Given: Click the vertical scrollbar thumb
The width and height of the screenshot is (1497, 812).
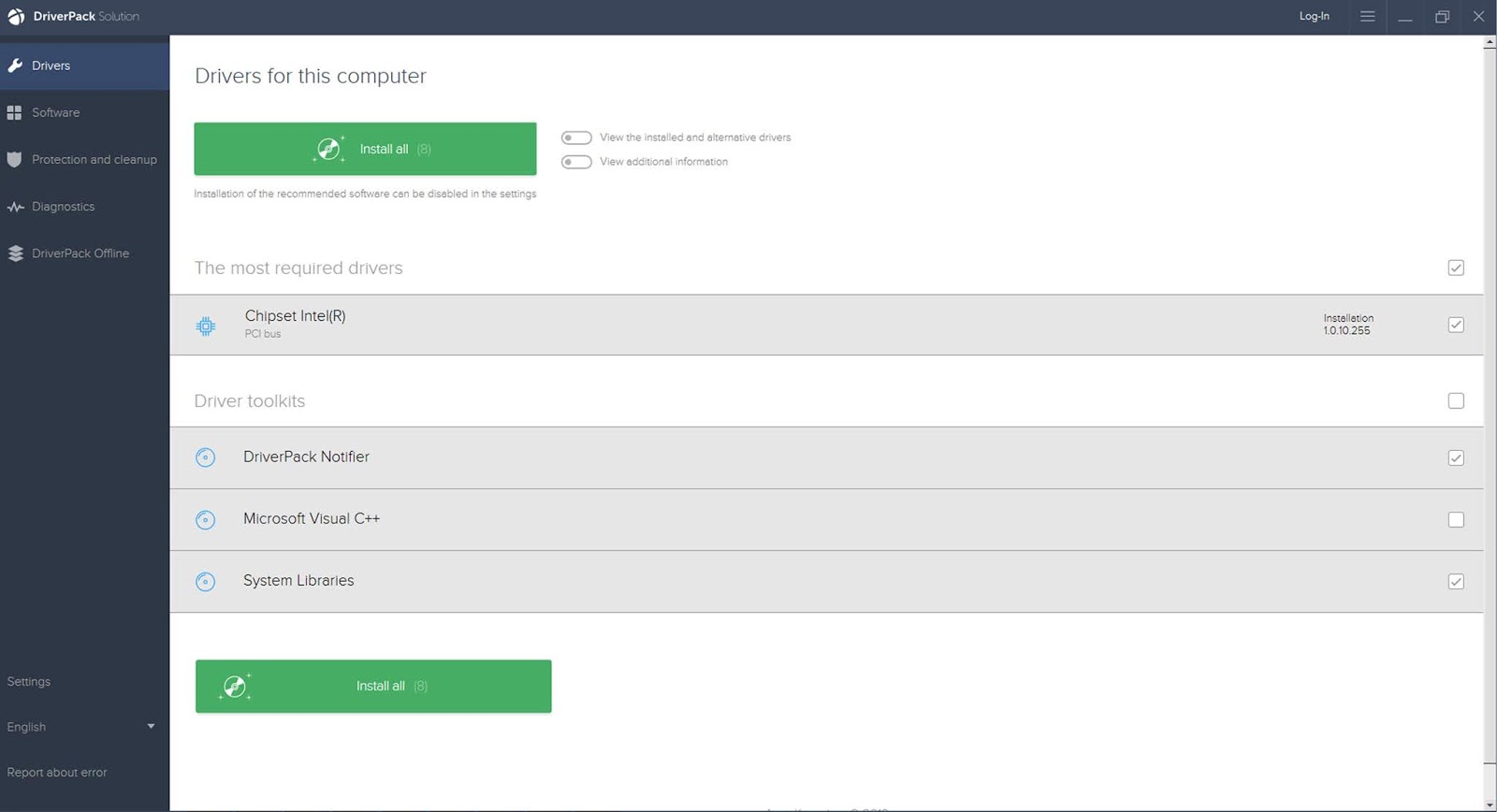Looking at the screenshot, I should pos(1490,405).
